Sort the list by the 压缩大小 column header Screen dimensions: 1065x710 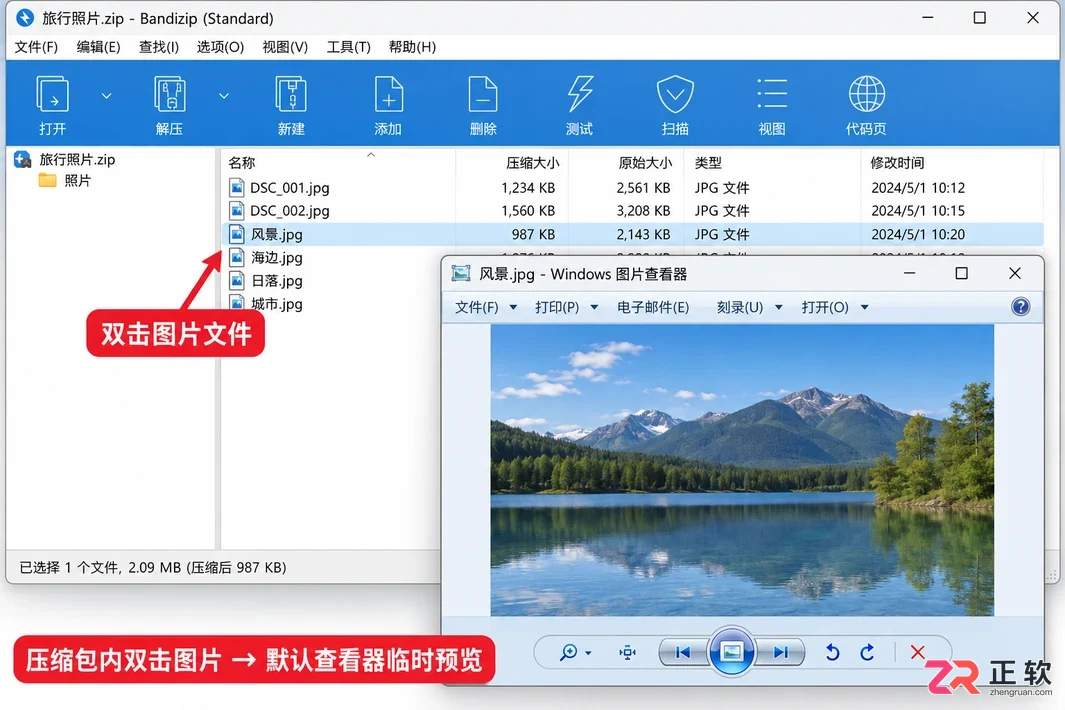pyautogui.click(x=532, y=162)
